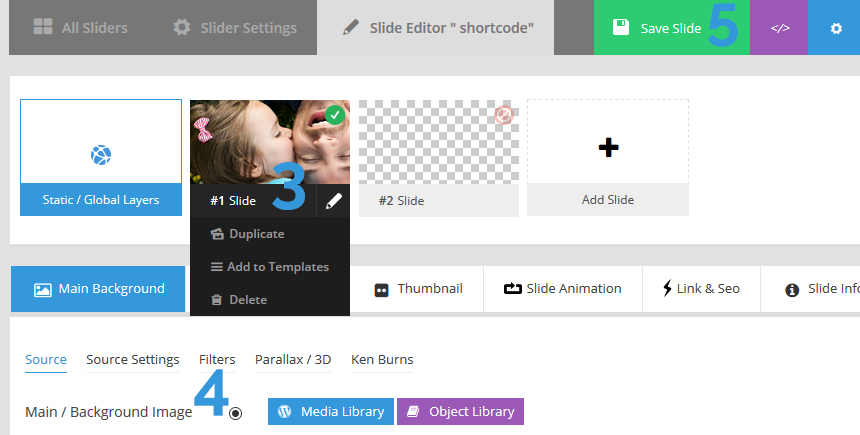Image resolution: width=860 pixels, height=435 pixels.
Task: Select the Main / Background Image radio button
Action: (x=235, y=413)
